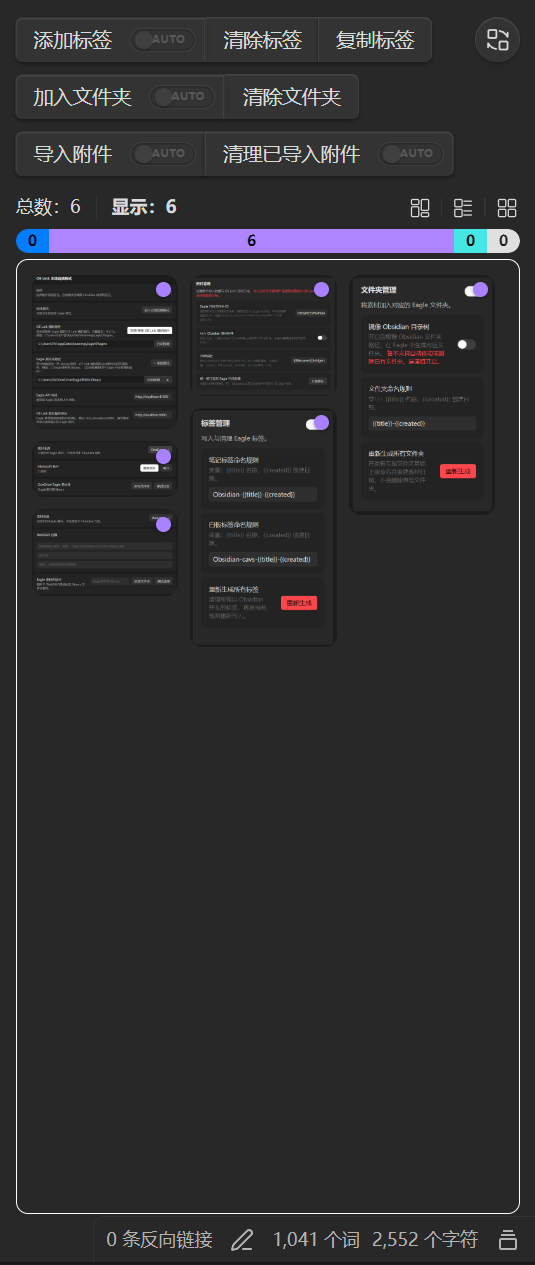Click the 清除标签 button
This screenshot has width=535, height=1265.
coord(262,40)
